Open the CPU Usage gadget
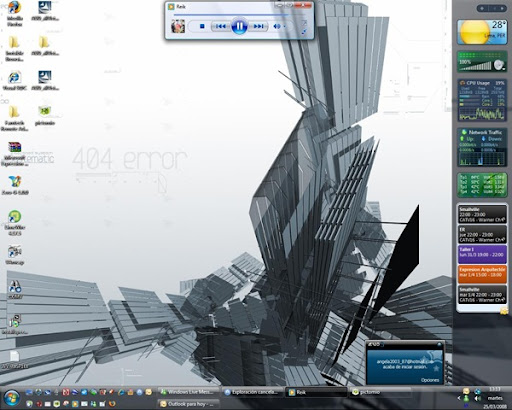 (482, 100)
